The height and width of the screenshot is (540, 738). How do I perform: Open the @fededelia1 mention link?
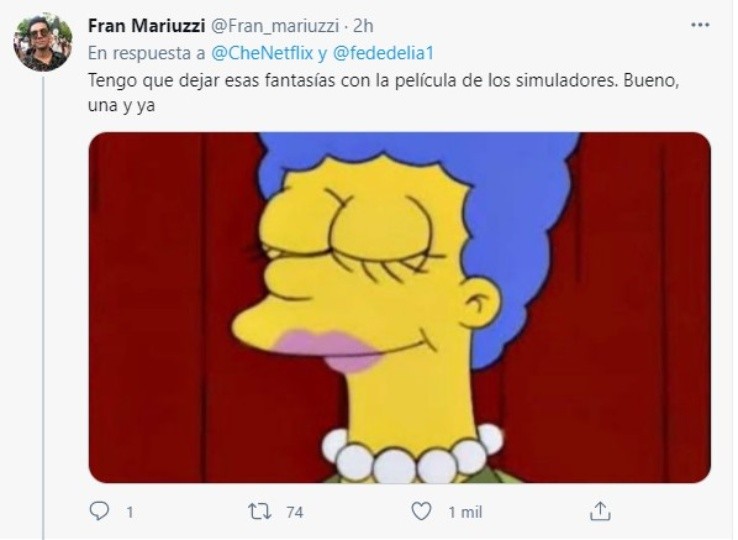click(383, 53)
